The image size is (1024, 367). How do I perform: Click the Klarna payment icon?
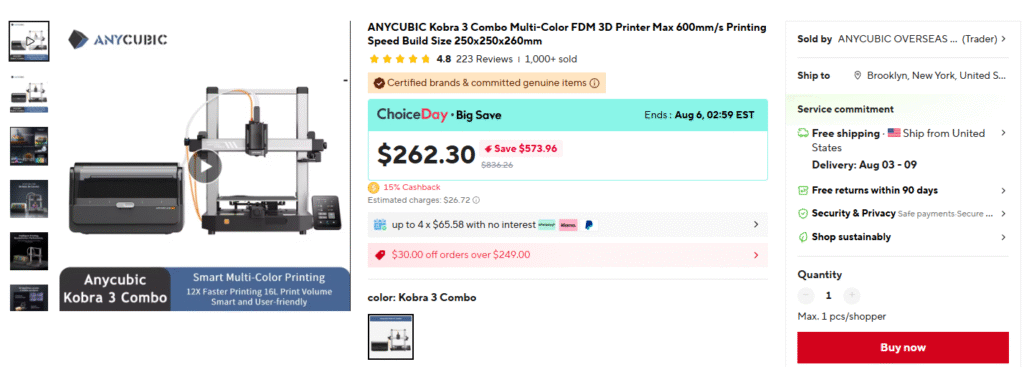click(568, 225)
